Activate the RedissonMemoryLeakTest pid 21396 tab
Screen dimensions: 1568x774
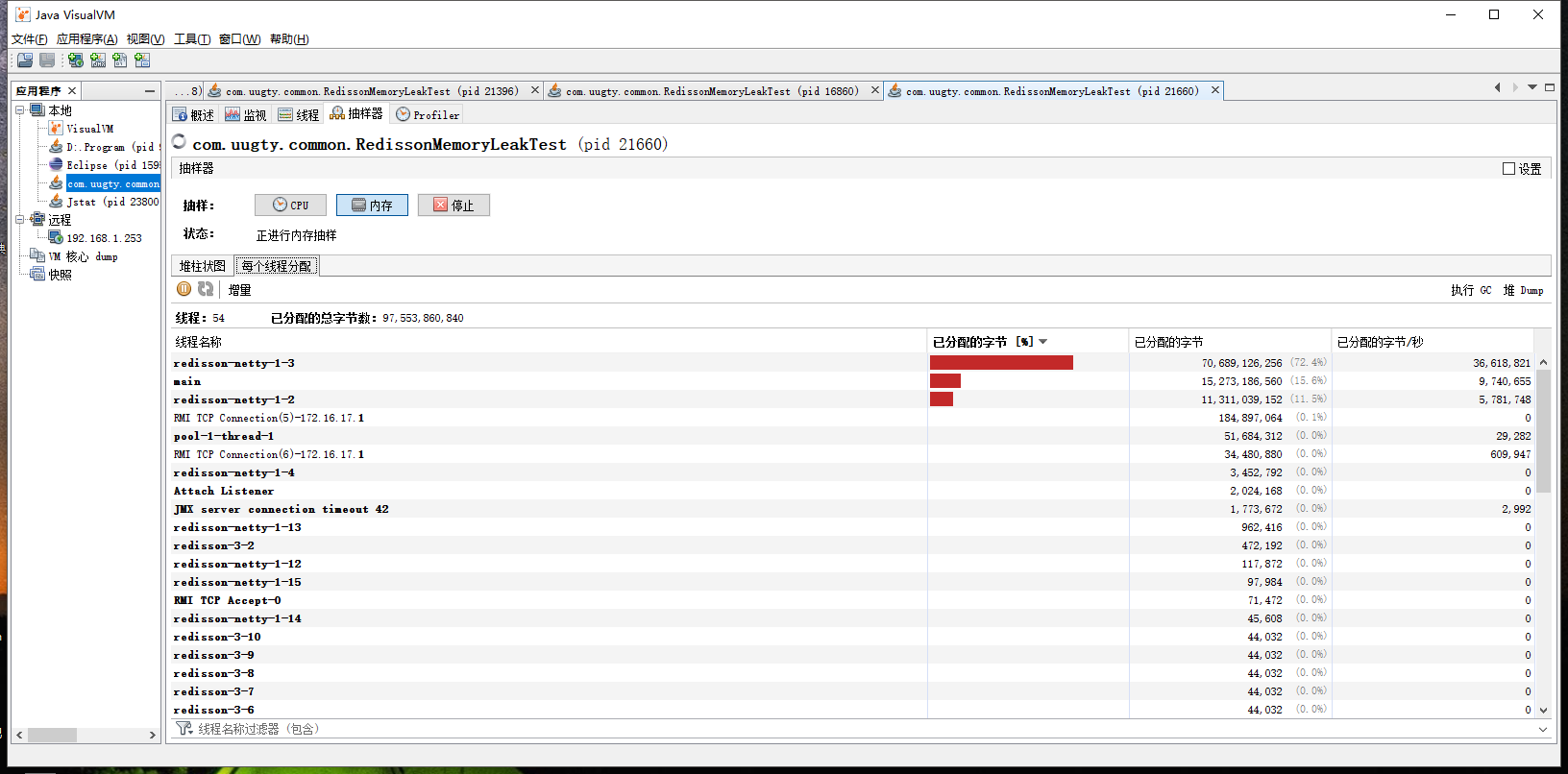pos(372,90)
